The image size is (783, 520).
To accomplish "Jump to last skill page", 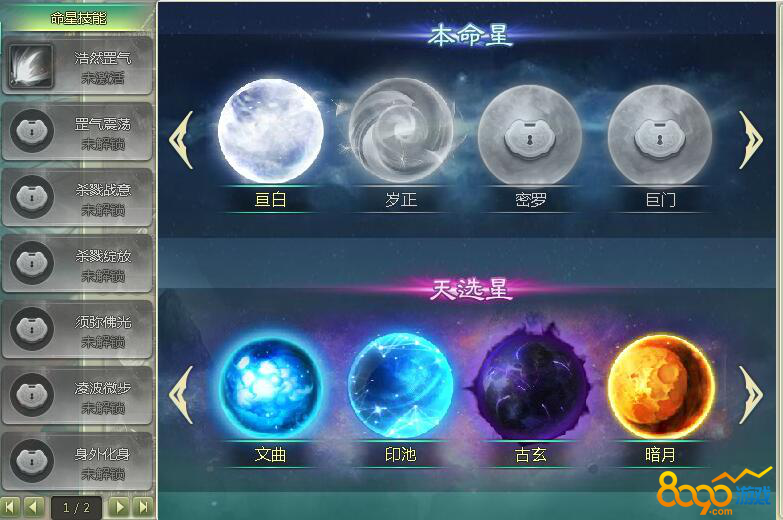I will click(x=143, y=508).
